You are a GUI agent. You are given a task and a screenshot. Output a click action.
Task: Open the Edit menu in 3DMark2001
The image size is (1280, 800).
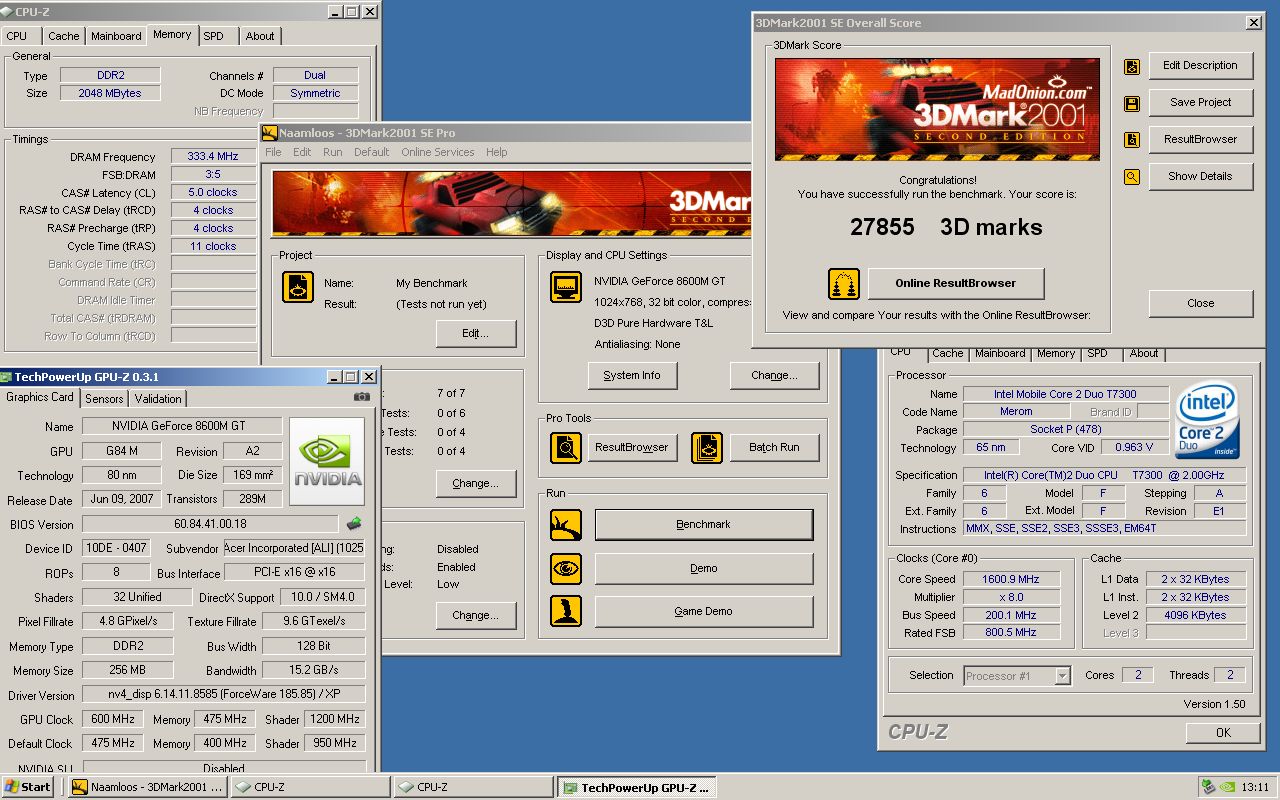click(x=302, y=152)
